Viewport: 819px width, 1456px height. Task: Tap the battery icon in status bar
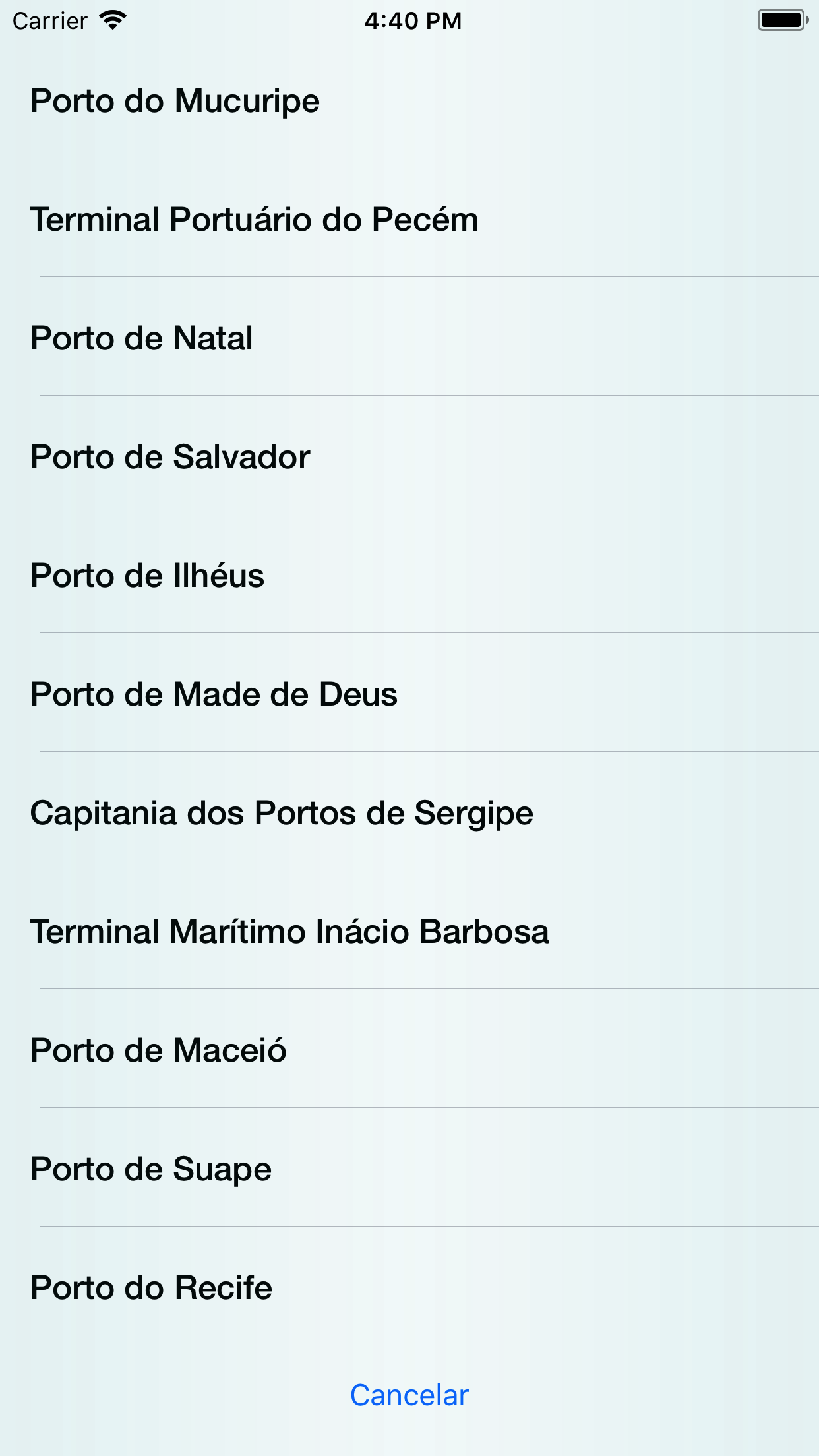[x=783, y=20]
